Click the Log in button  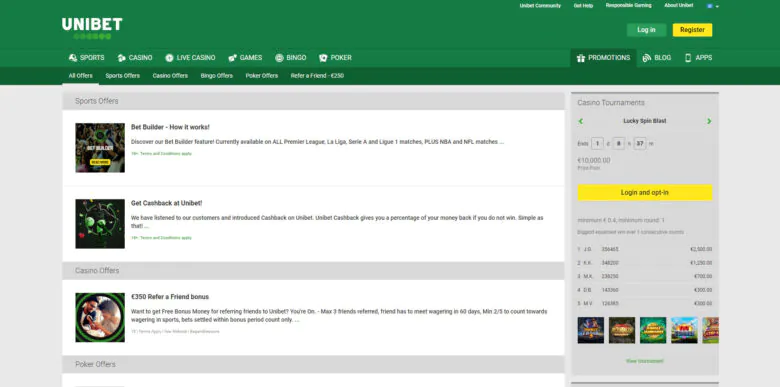tap(646, 30)
